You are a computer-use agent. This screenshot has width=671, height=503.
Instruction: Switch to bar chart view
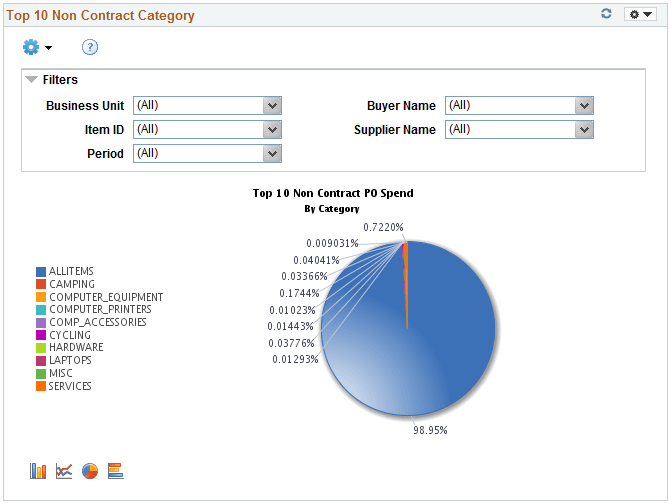pyautogui.click(x=38, y=471)
